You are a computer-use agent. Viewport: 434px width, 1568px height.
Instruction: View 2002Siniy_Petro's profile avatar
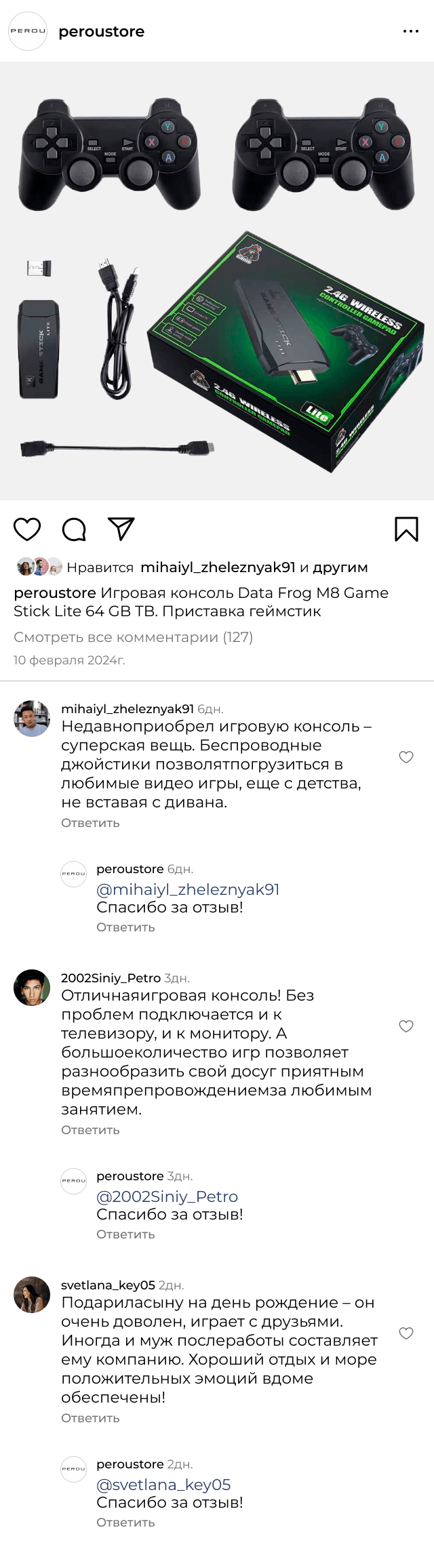(32, 988)
